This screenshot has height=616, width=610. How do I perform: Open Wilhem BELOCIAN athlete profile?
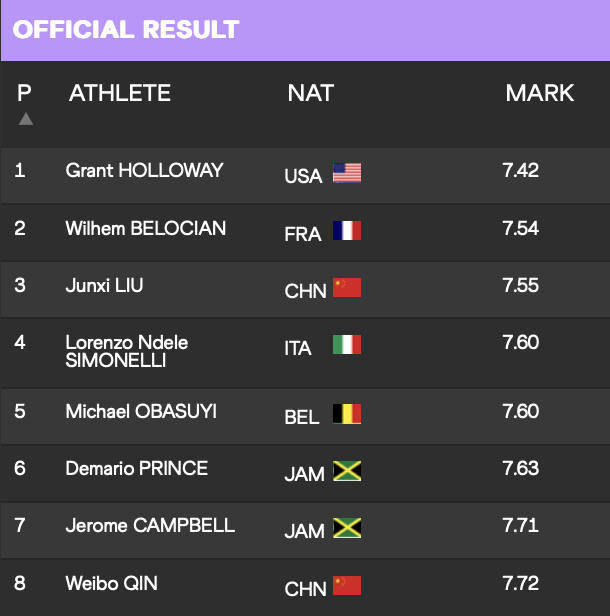[146, 228]
